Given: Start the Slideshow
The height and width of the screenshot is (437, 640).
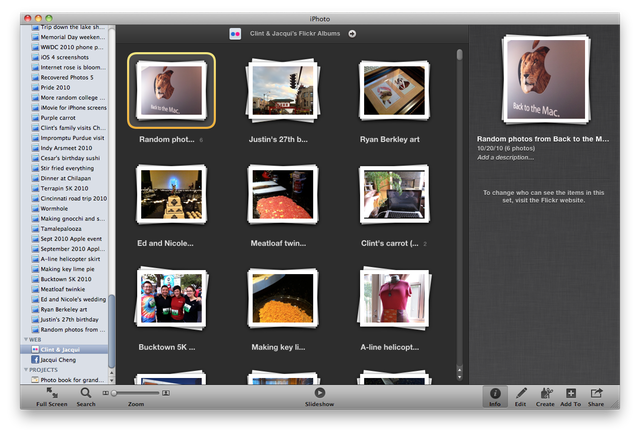Looking at the screenshot, I should (320, 397).
